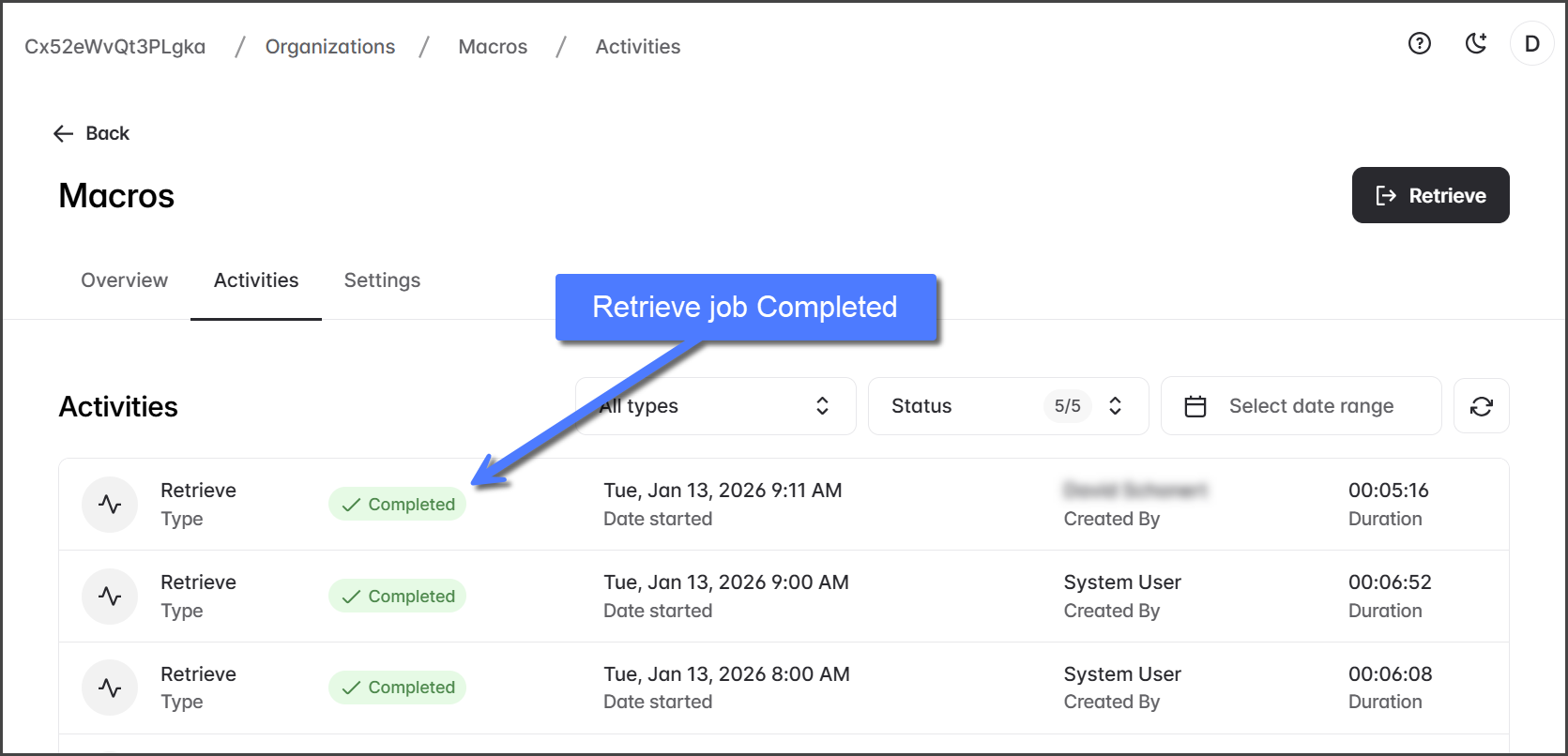Click activity icon of 9:00 AM retrieve
The height and width of the screenshot is (756, 1568).
click(x=110, y=597)
